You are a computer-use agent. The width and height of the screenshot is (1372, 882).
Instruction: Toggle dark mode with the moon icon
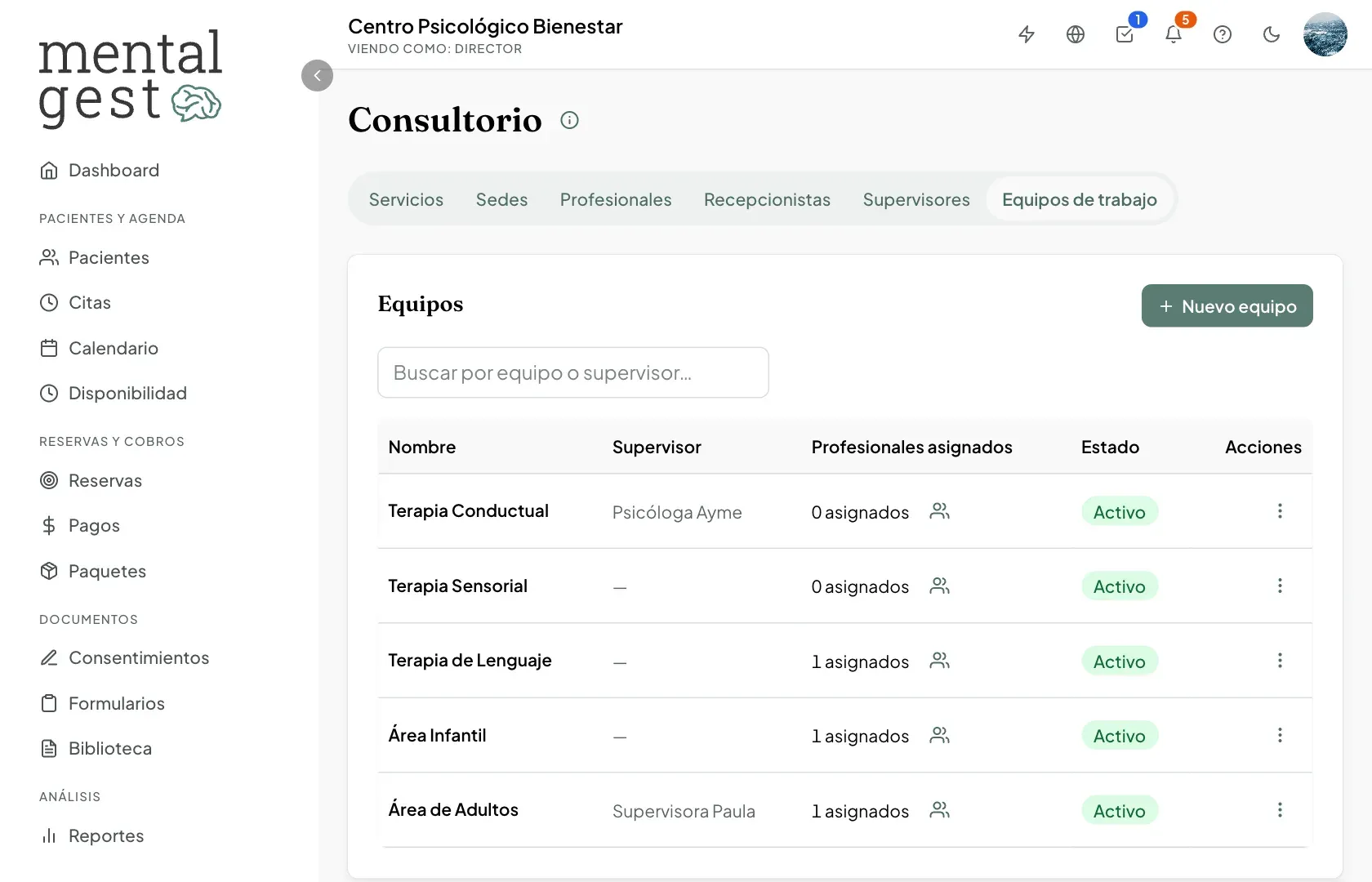(1272, 34)
